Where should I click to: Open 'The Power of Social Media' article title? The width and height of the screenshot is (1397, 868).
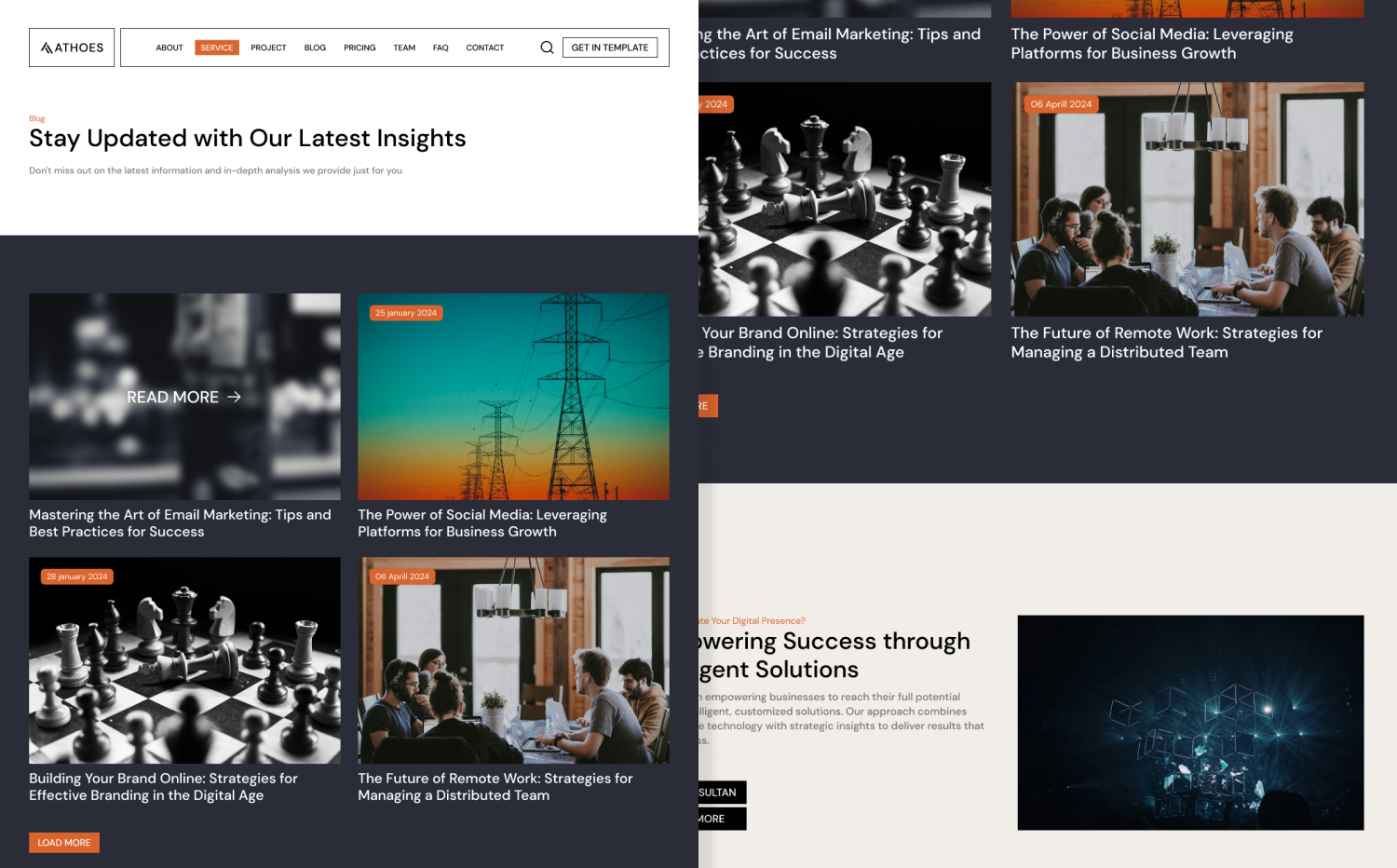482,522
